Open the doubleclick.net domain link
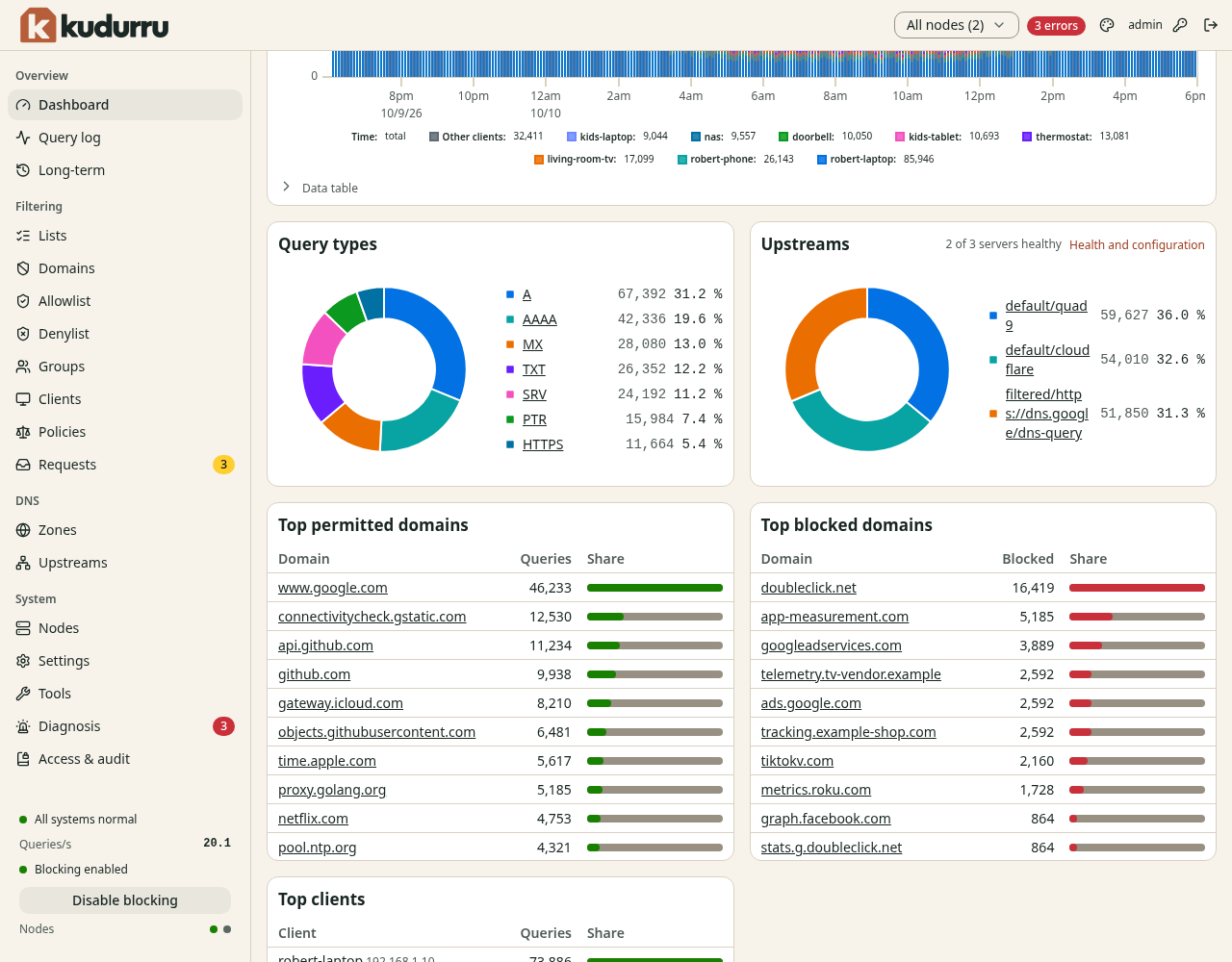Image resolution: width=1232 pixels, height=962 pixels. click(x=808, y=588)
